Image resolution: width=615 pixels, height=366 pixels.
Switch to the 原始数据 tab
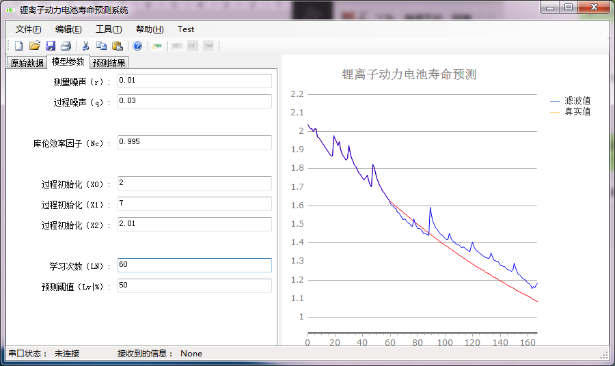pyautogui.click(x=27, y=63)
